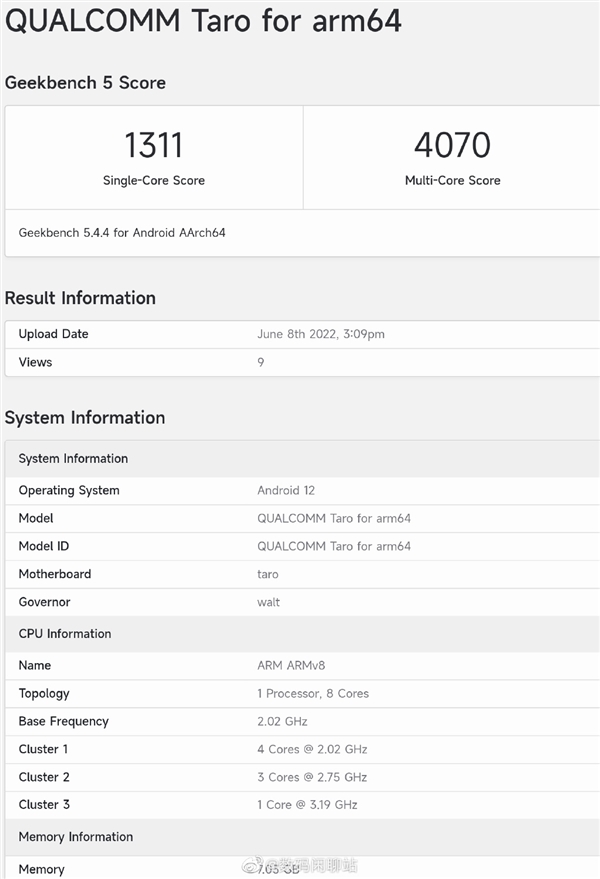600x879 pixels.
Task: Click the Geekbench 5.4.4 for Android AArch64 text
Action: tap(122, 233)
